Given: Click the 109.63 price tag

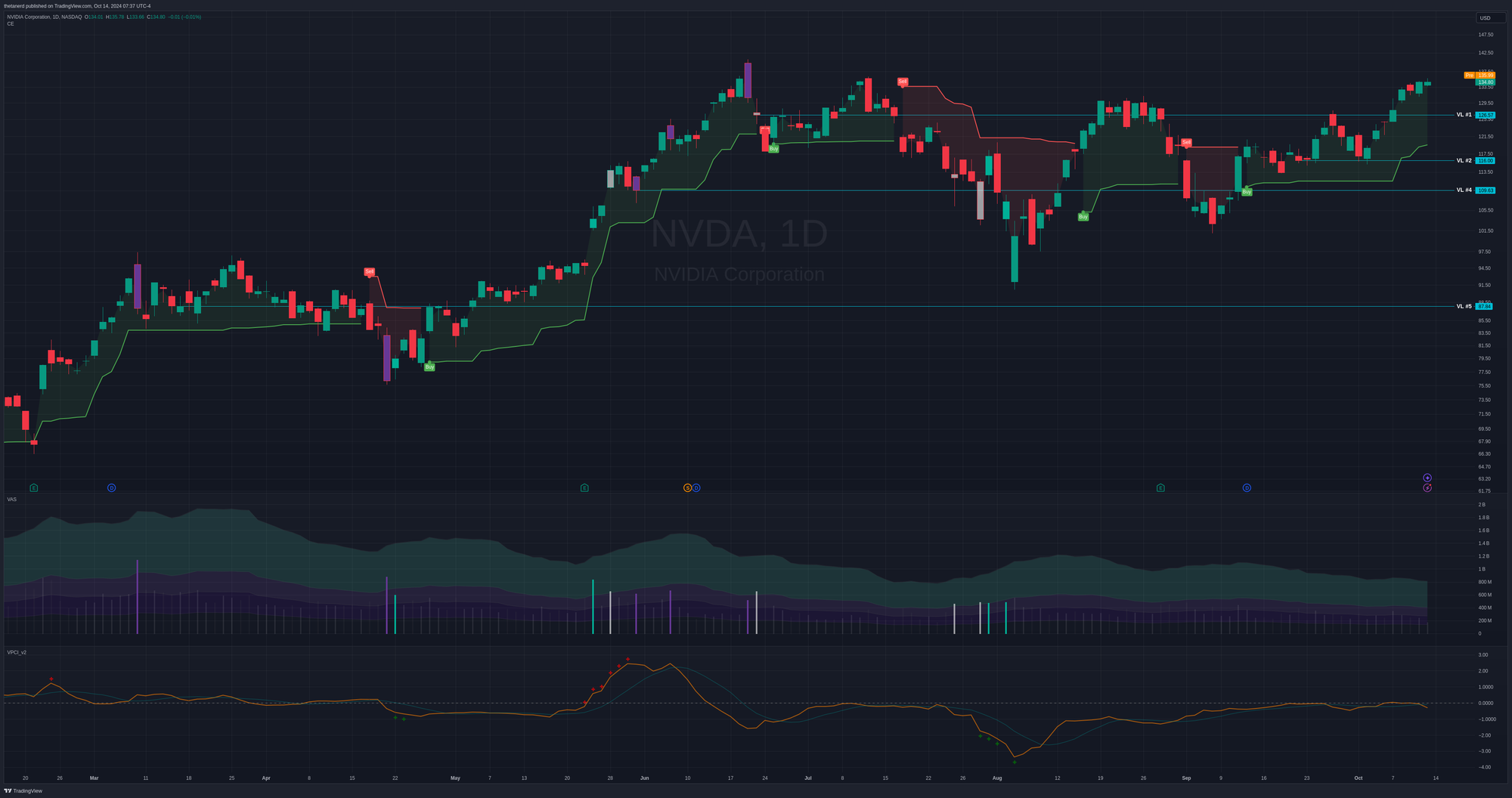Looking at the screenshot, I should pyautogui.click(x=1486, y=190).
